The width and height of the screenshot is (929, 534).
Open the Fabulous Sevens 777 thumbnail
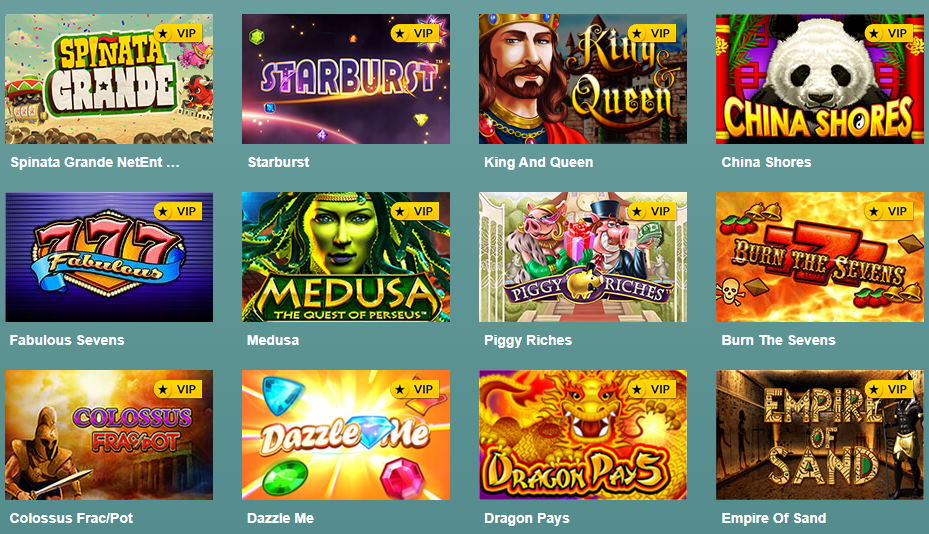(x=109, y=257)
